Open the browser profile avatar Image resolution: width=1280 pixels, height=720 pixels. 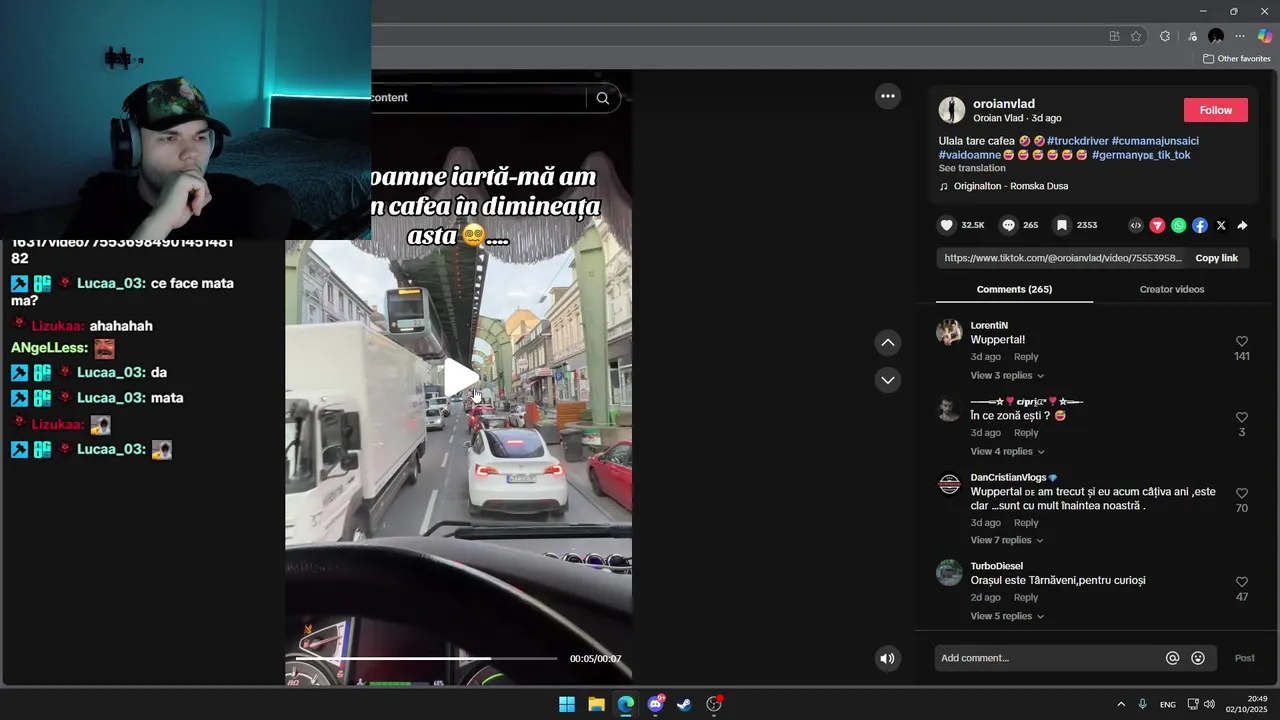(1216, 36)
